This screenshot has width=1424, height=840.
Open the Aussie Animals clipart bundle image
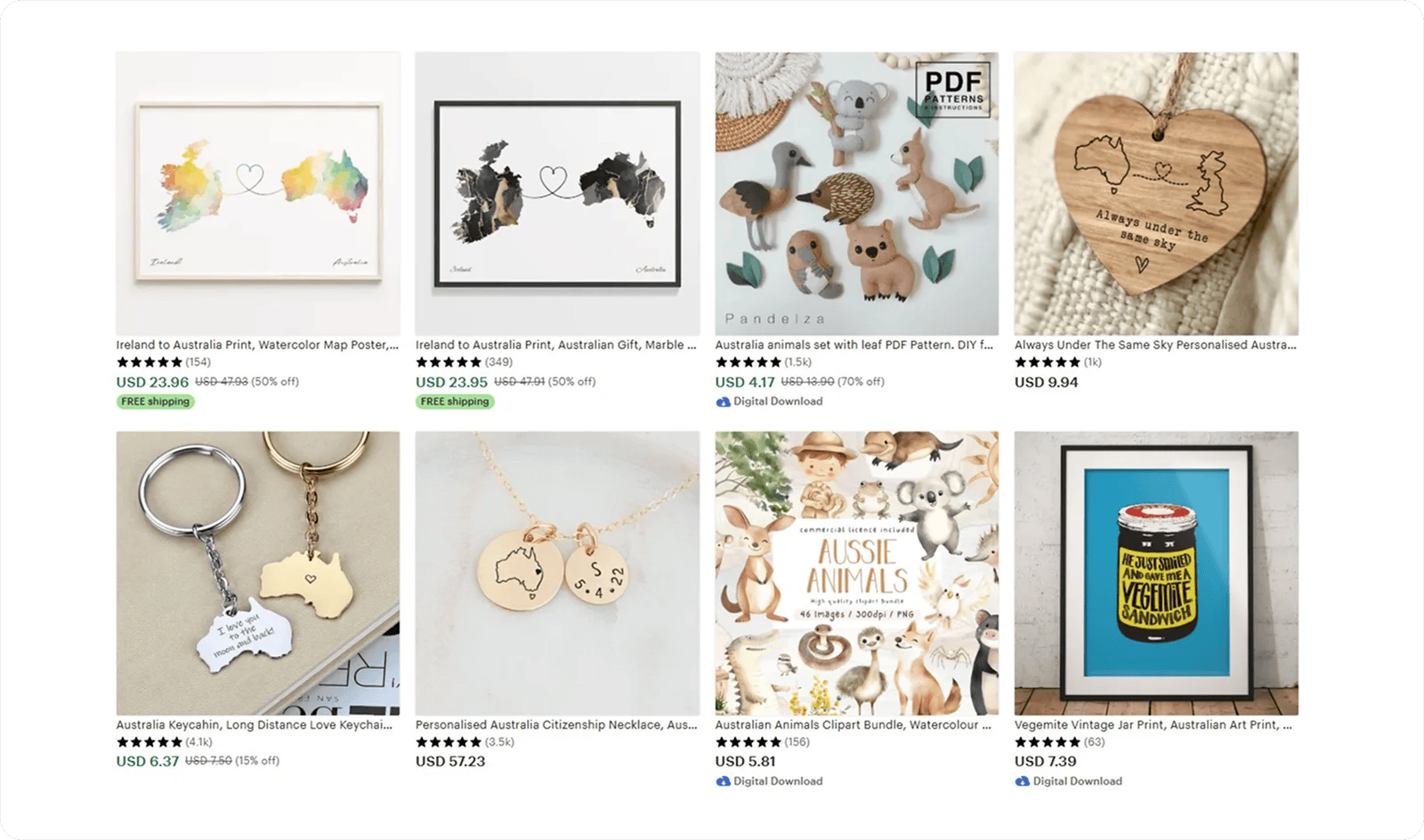[x=857, y=573]
